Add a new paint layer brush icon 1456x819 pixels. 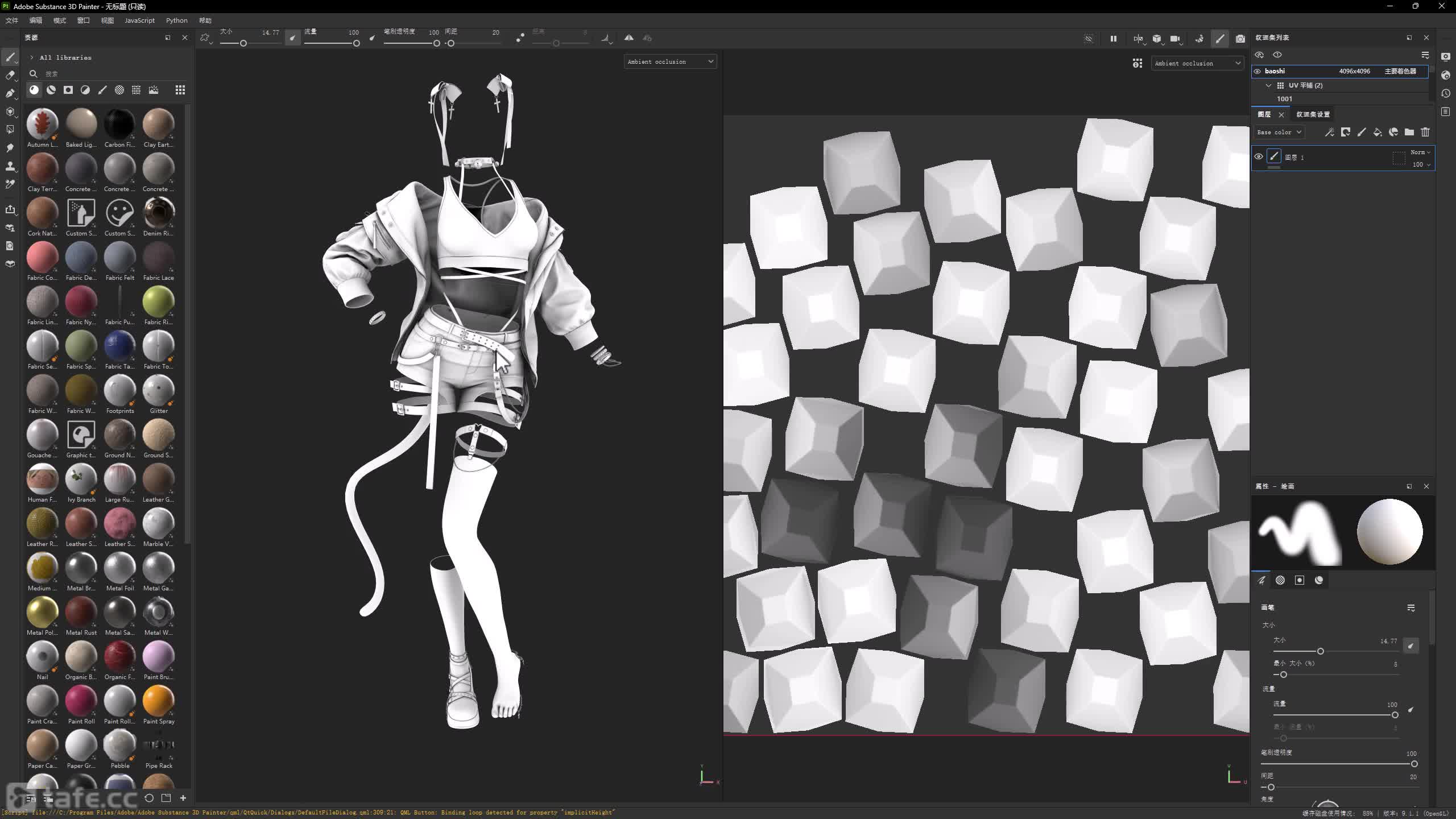pyautogui.click(x=1362, y=132)
